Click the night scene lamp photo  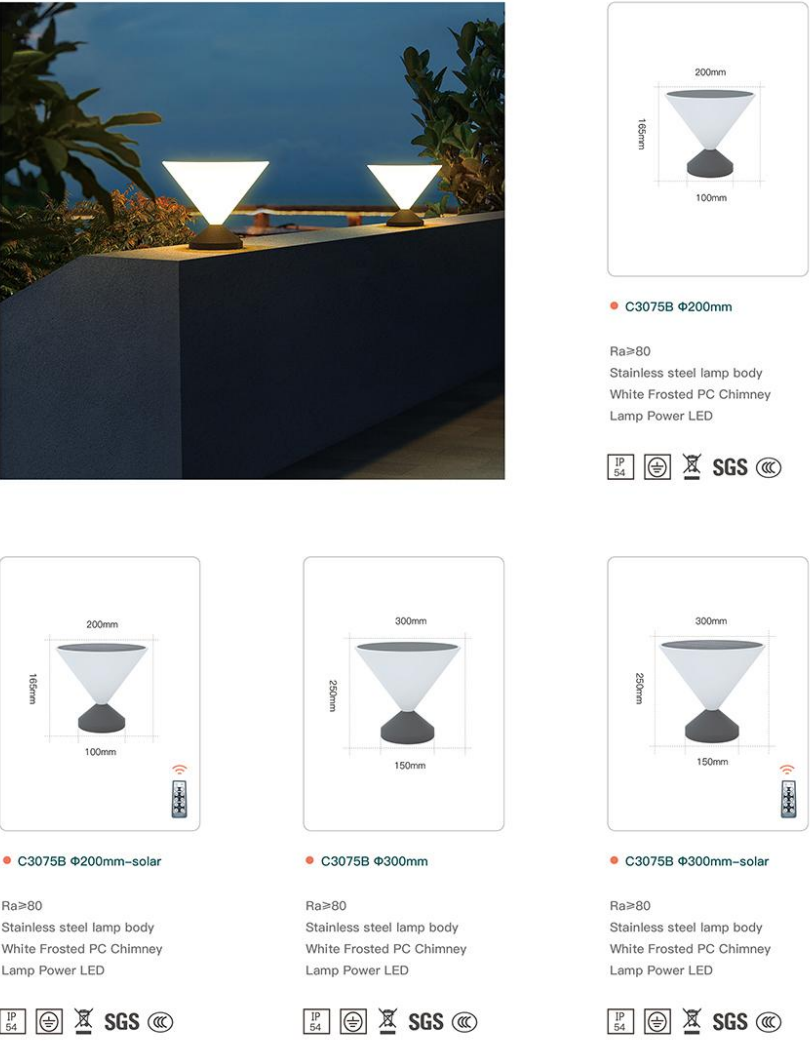pyautogui.click(x=252, y=240)
